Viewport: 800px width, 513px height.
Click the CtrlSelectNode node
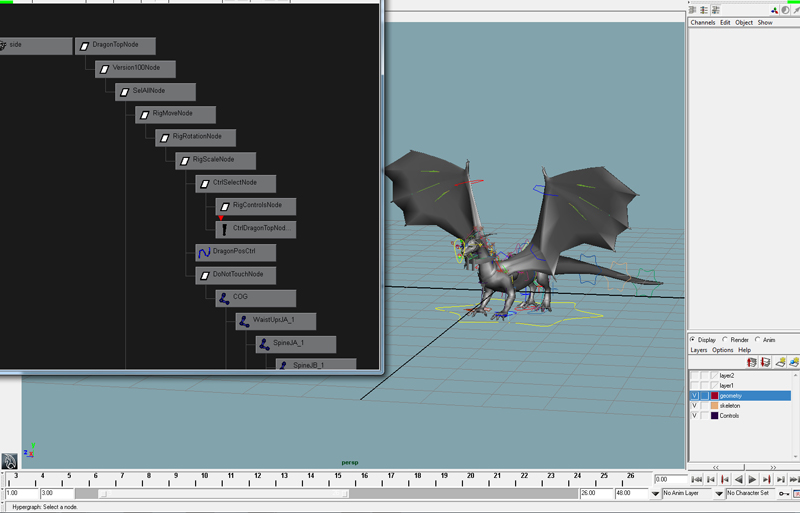pos(235,184)
